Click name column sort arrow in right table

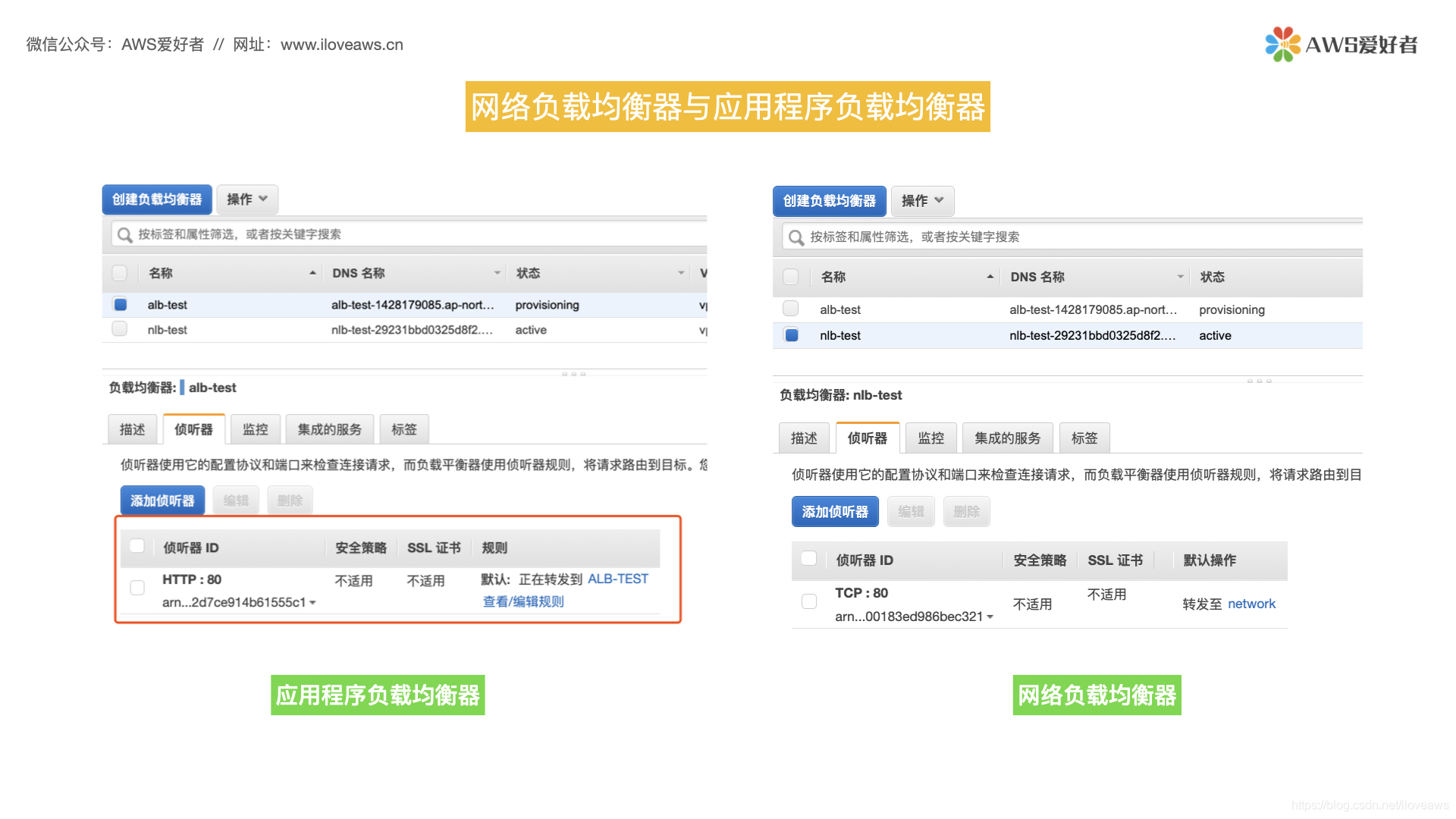pos(990,277)
